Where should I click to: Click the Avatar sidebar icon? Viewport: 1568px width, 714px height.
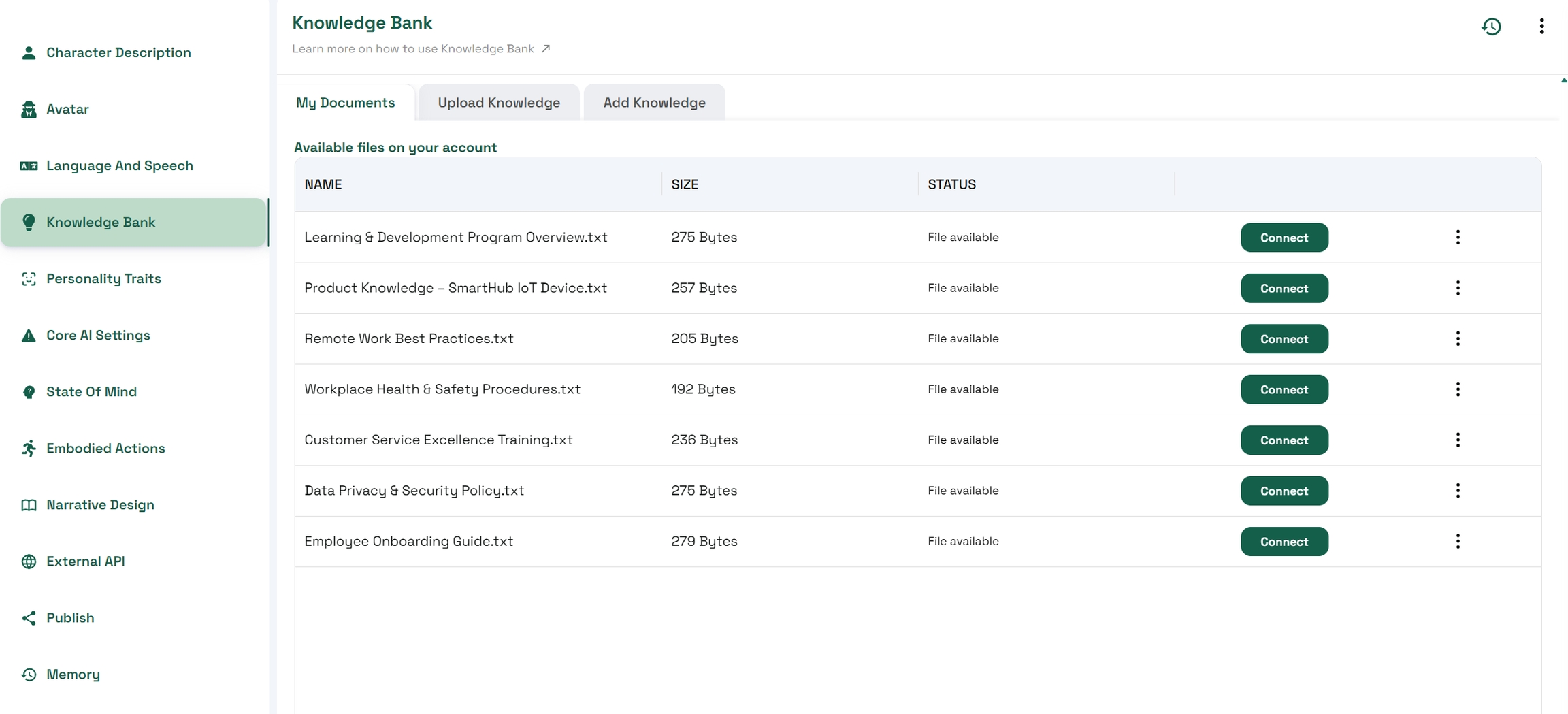29,110
